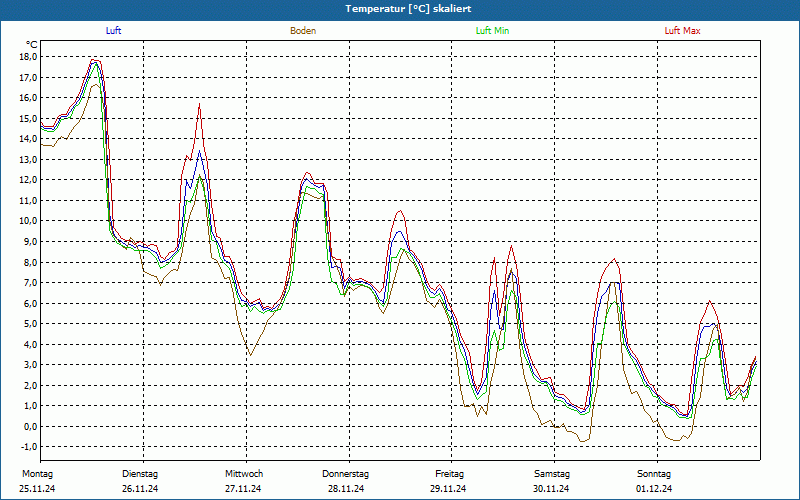Click the 18,0 y-axis value
800x500 pixels.
click(x=28, y=57)
